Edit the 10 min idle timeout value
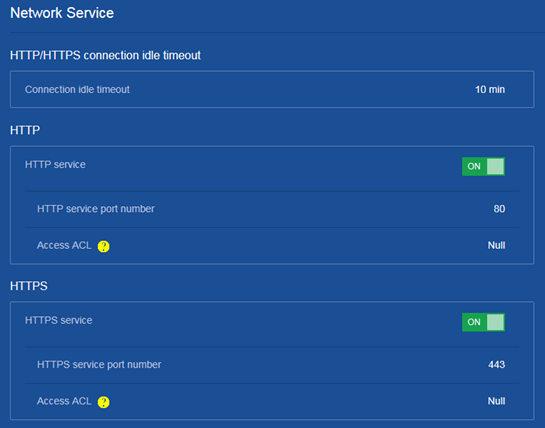Image resolution: width=545 pixels, height=428 pixels. pos(490,90)
